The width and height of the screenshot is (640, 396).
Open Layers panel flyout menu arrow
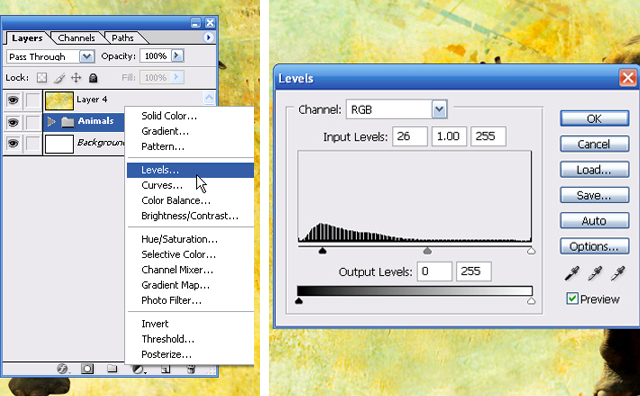click(x=208, y=38)
